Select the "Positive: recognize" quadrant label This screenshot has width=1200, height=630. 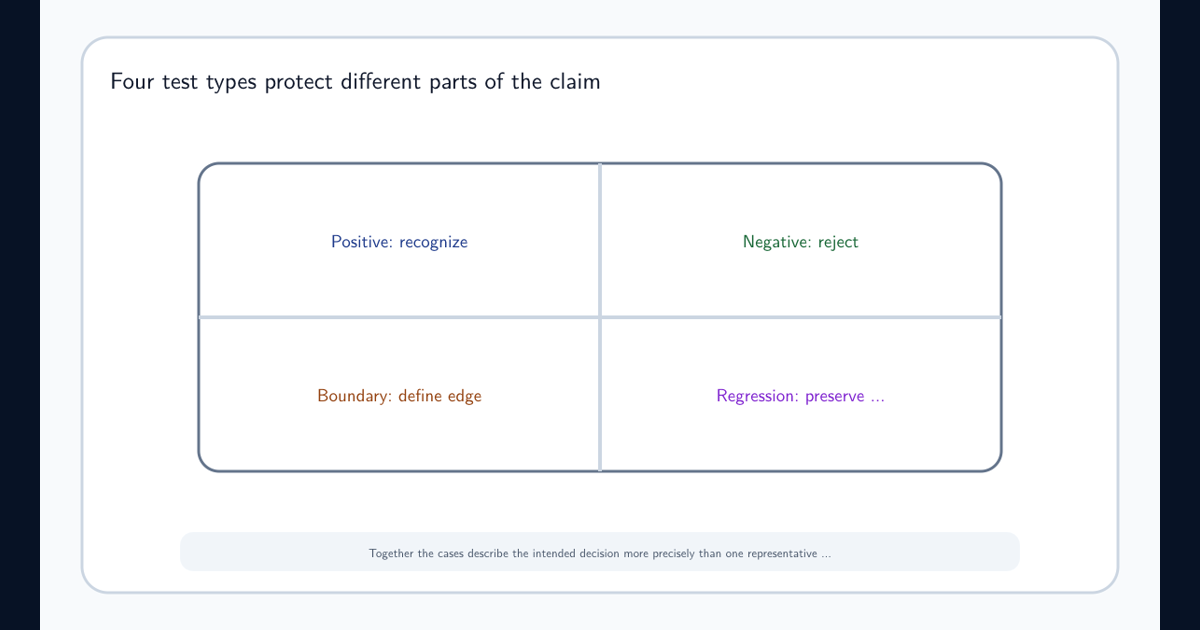tap(399, 242)
